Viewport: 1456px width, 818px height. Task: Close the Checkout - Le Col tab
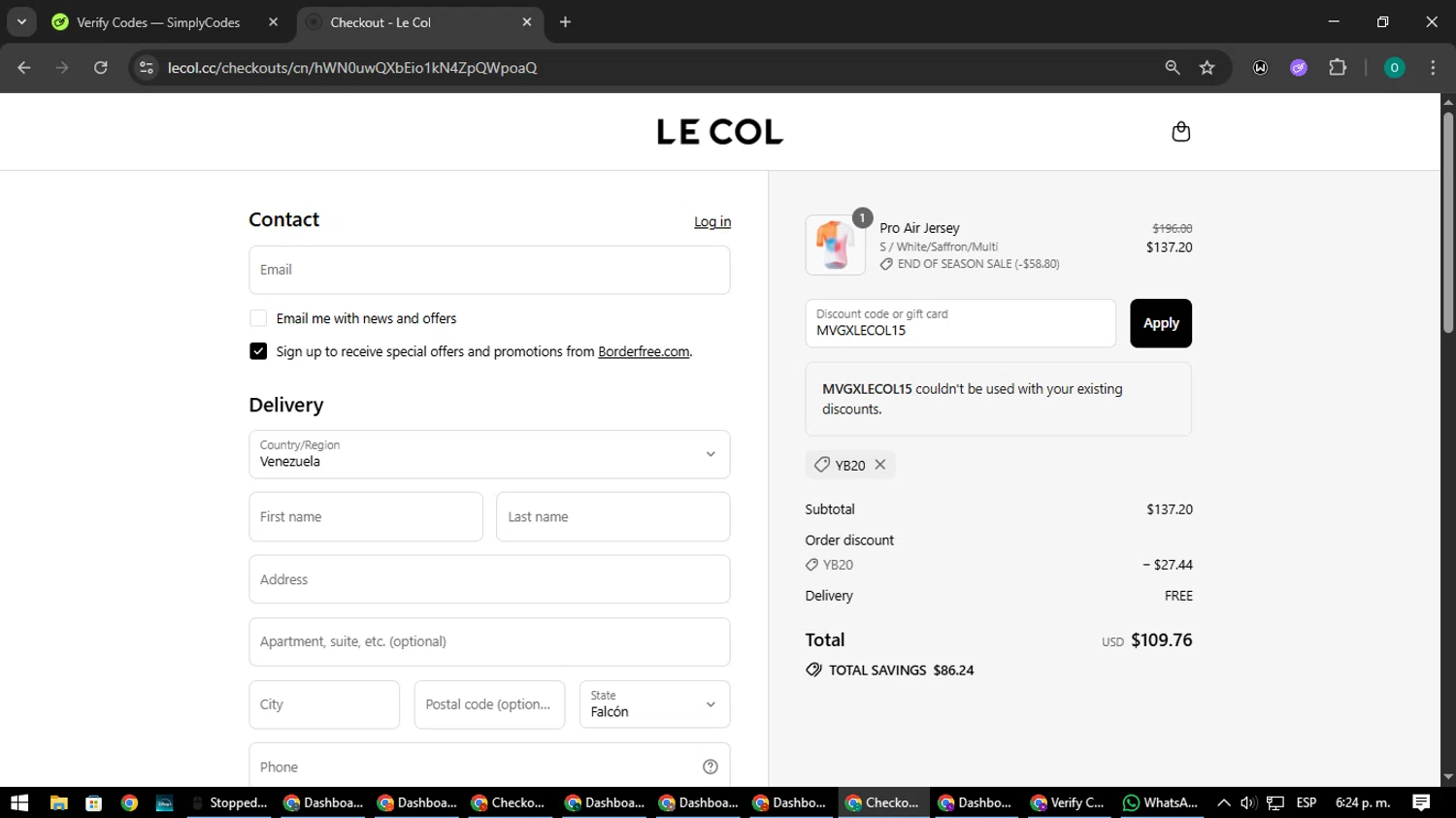point(527,21)
